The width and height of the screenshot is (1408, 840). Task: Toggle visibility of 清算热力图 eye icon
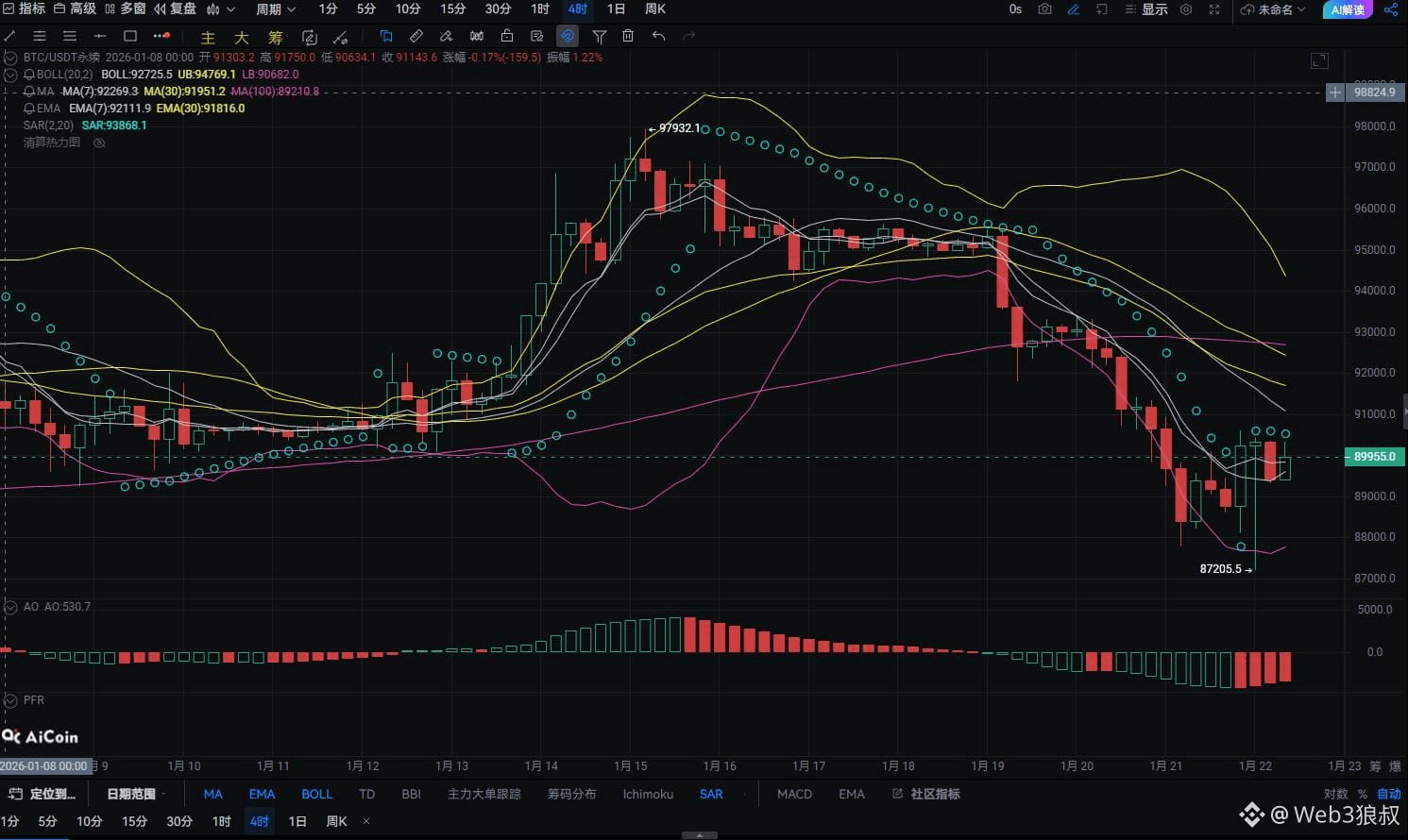(x=99, y=143)
